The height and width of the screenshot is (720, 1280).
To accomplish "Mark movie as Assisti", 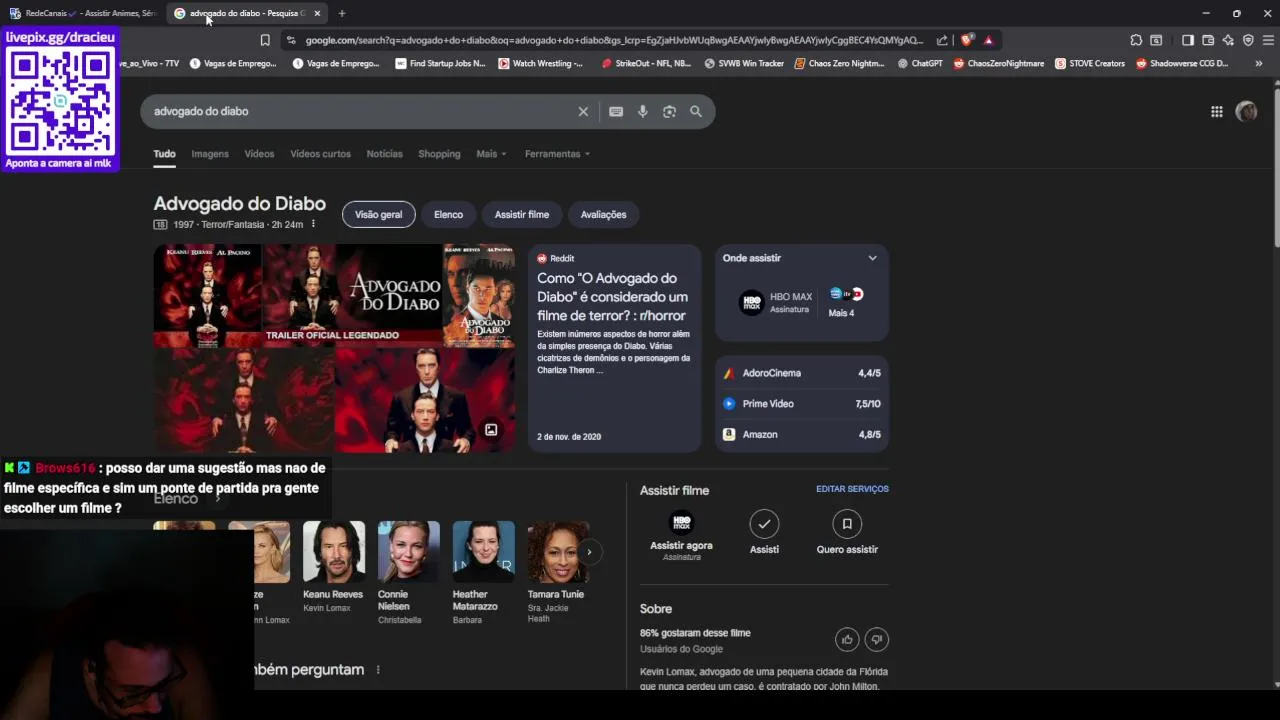I will point(764,533).
